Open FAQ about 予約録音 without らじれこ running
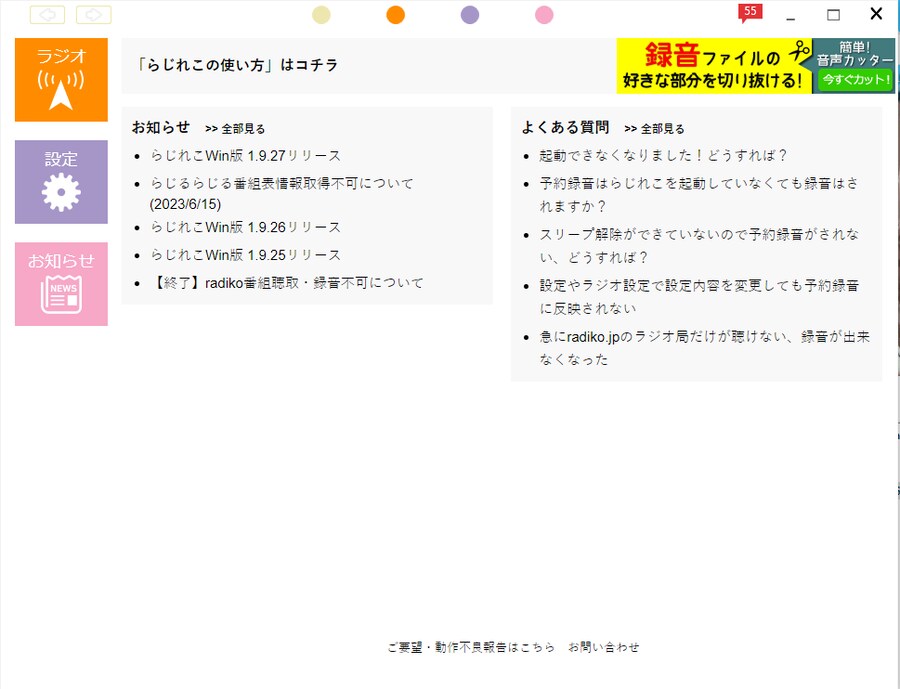 [x=699, y=195]
